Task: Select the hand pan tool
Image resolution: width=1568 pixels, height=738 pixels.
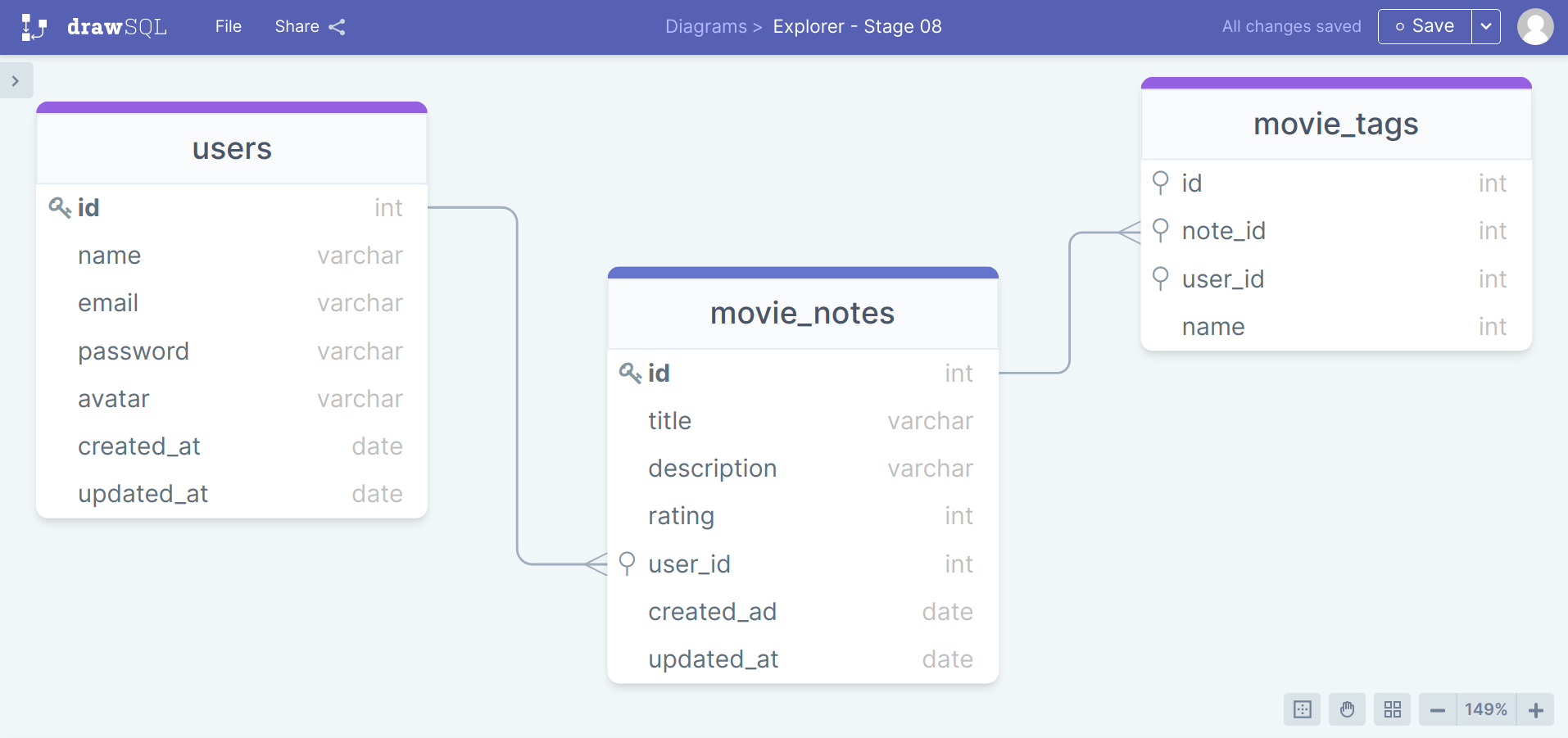Action: pos(1347,709)
